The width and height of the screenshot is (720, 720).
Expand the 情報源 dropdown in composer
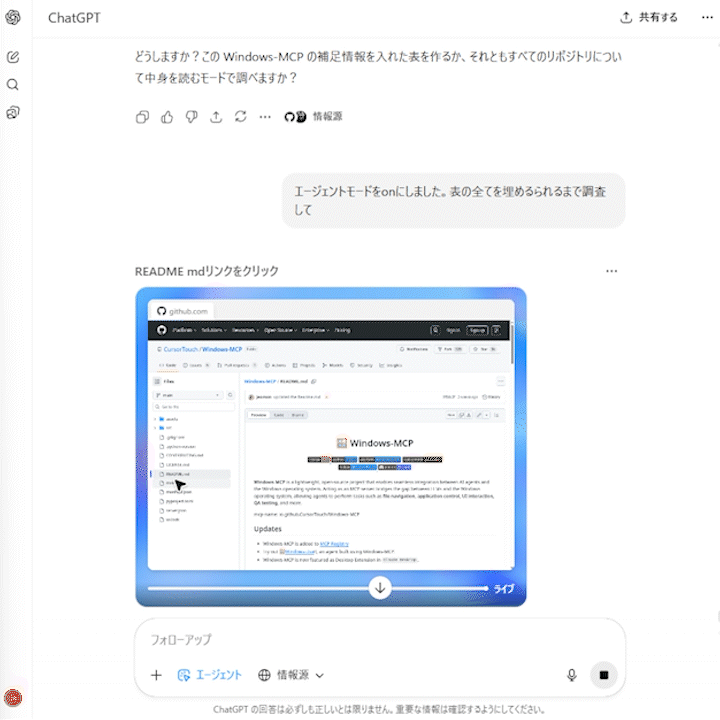click(291, 675)
